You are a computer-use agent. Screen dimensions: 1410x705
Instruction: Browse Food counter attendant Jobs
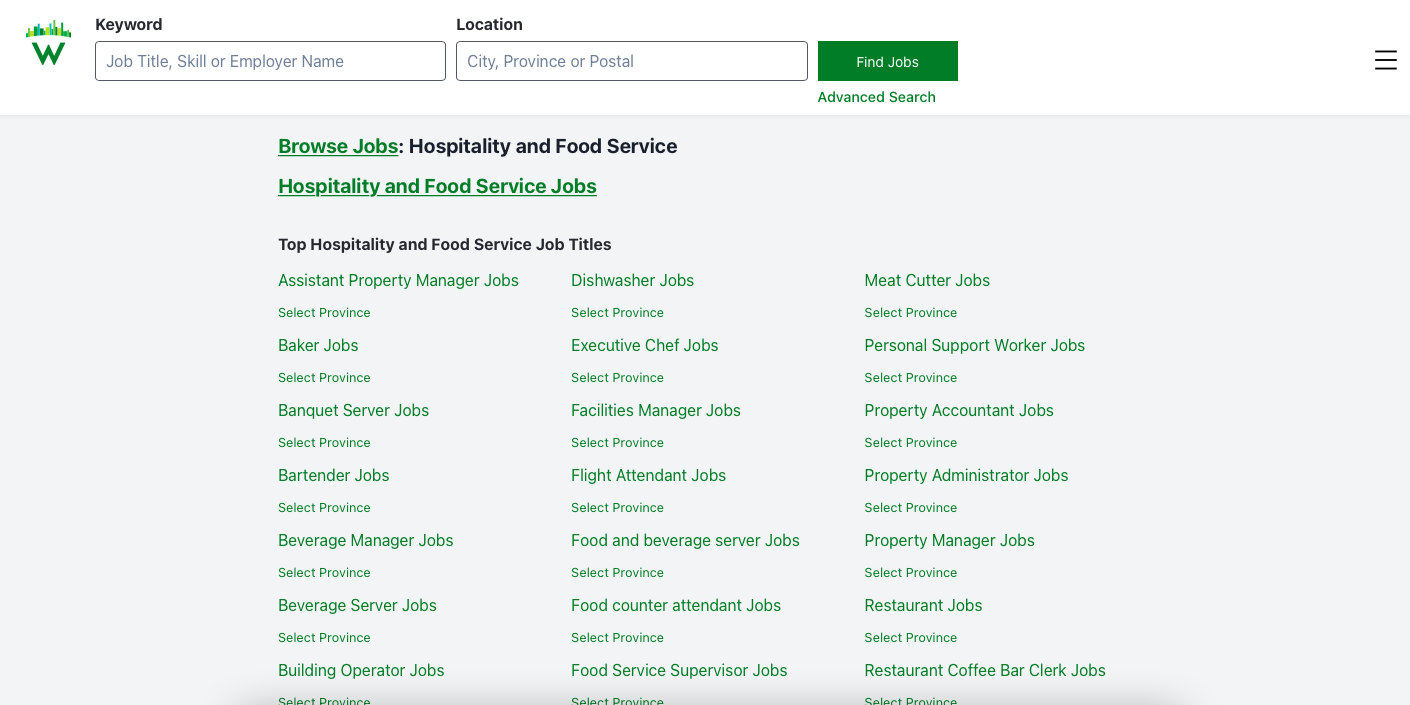[675, 606]
